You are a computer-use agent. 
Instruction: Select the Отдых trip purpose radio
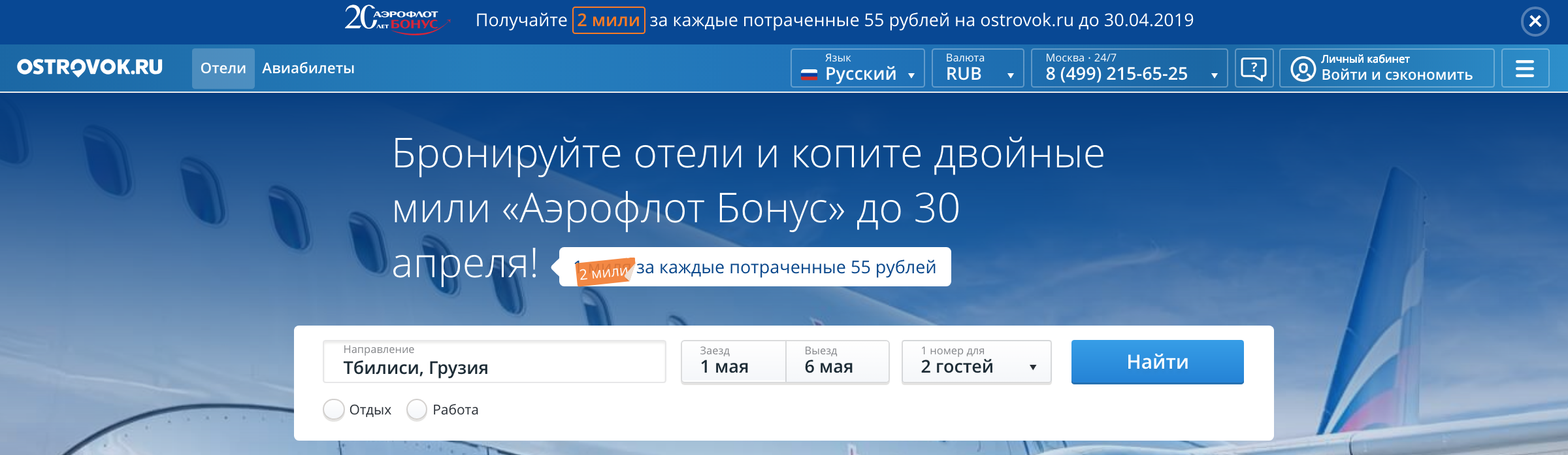[x=334, y=410]
